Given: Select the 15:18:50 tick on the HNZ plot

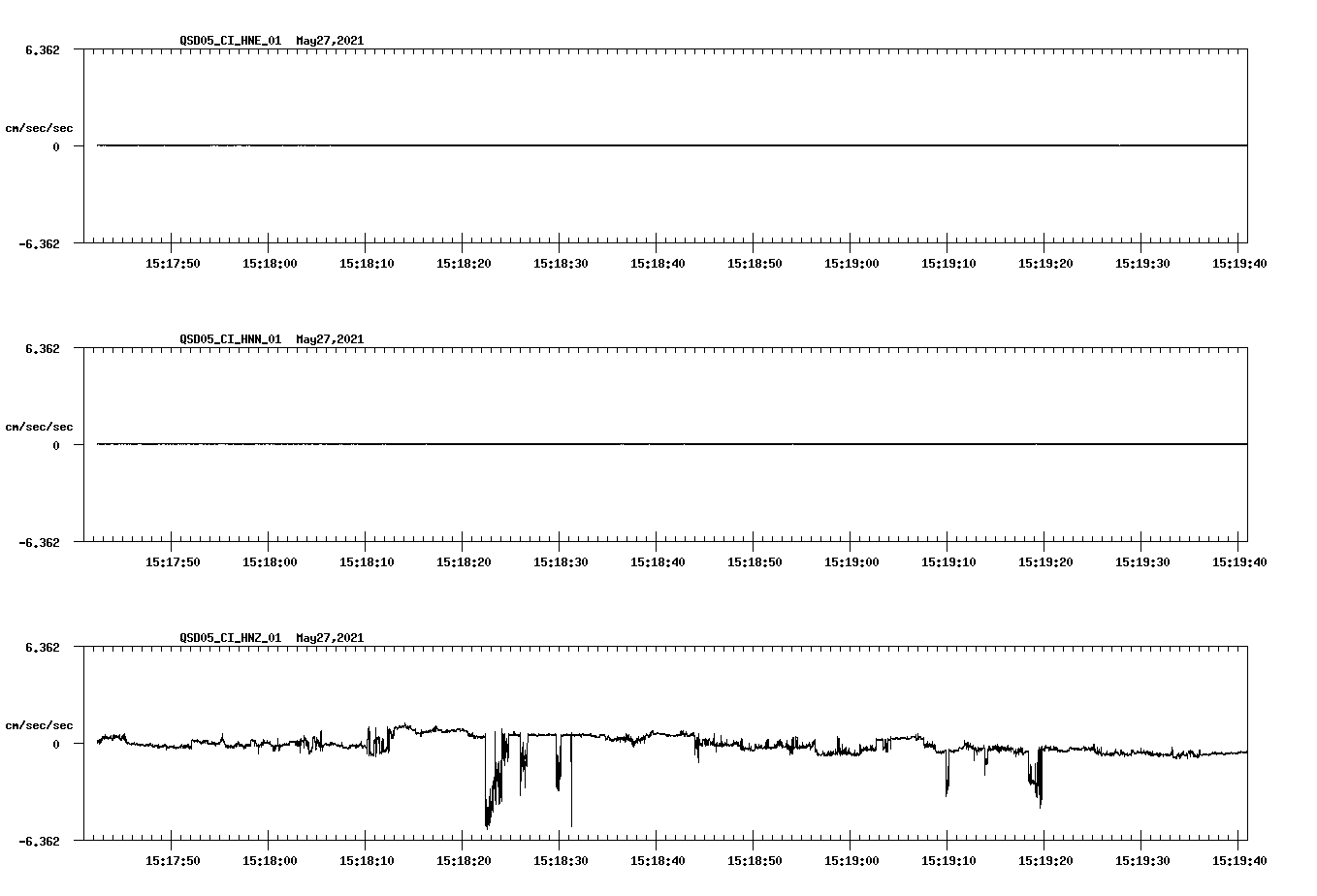Looking at the screenshot, I should (753, 859).
